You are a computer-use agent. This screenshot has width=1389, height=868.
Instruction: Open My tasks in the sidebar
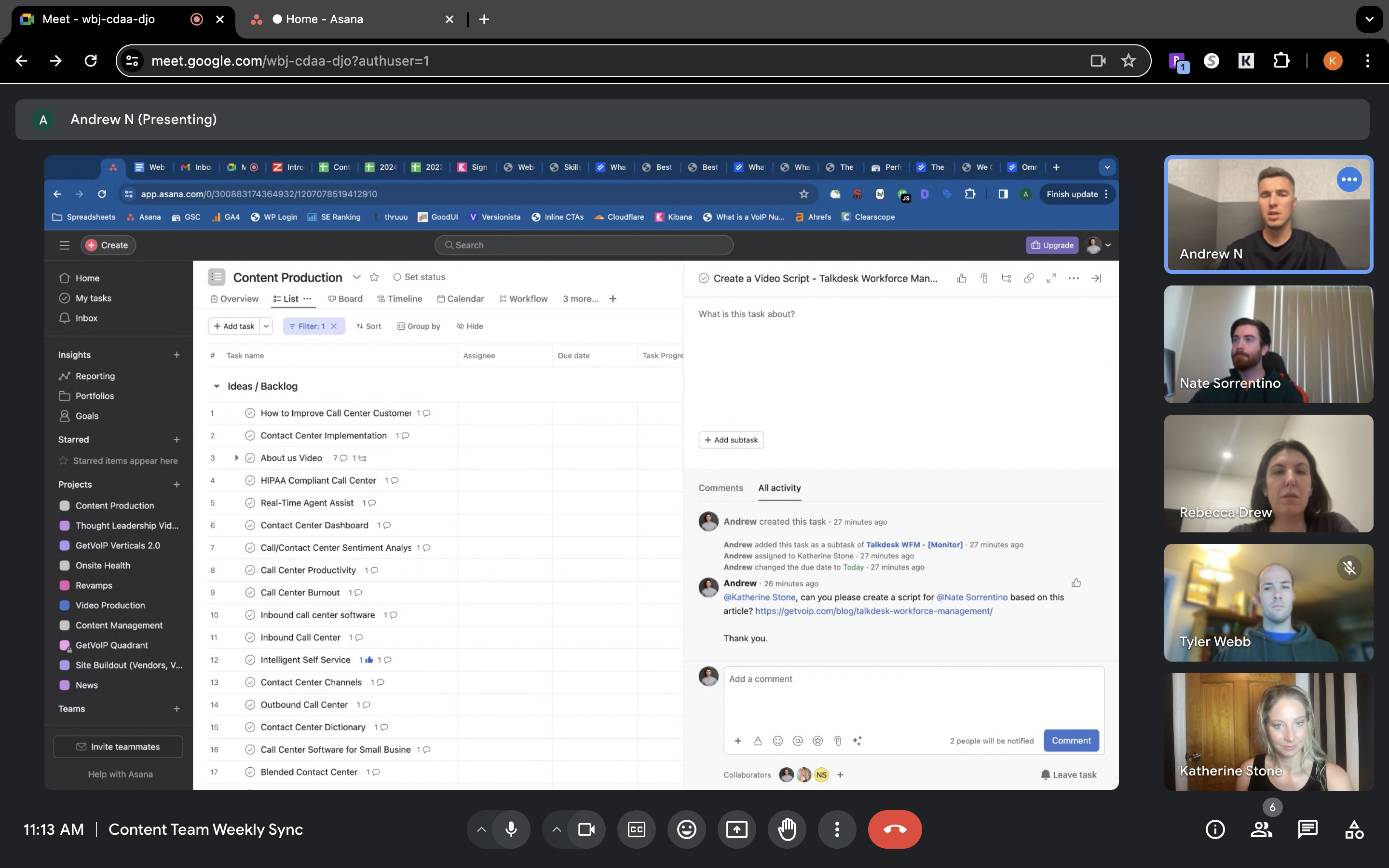point(93,298)
